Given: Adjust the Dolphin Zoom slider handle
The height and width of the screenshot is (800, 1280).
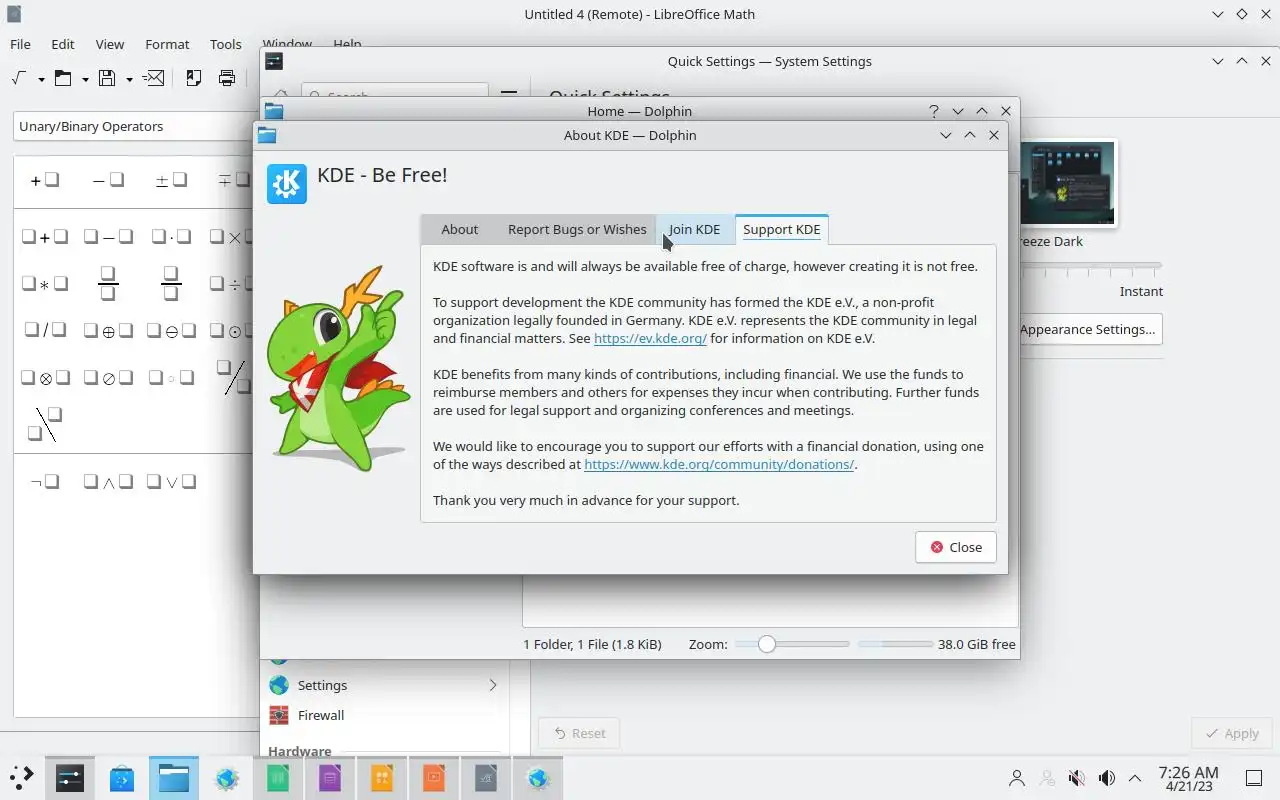Looking at the screenshot, I should point(766,644).
